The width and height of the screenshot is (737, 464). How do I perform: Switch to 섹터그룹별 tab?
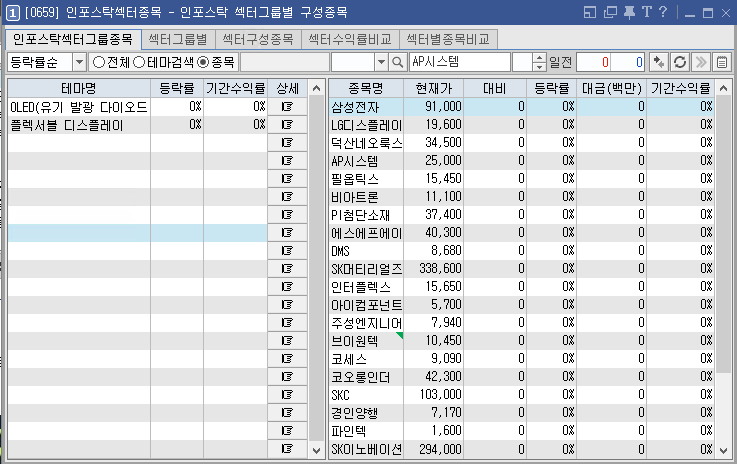pyautogui.click(x=178, y=39)
